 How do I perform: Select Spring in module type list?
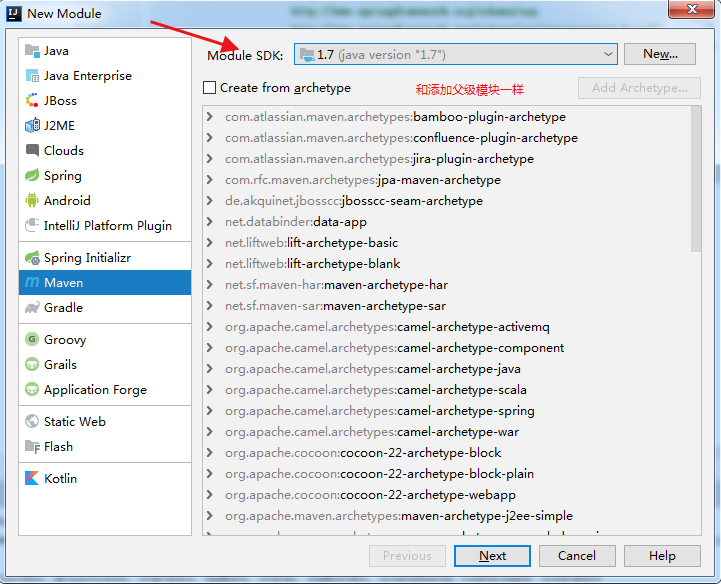coord(105,175)
